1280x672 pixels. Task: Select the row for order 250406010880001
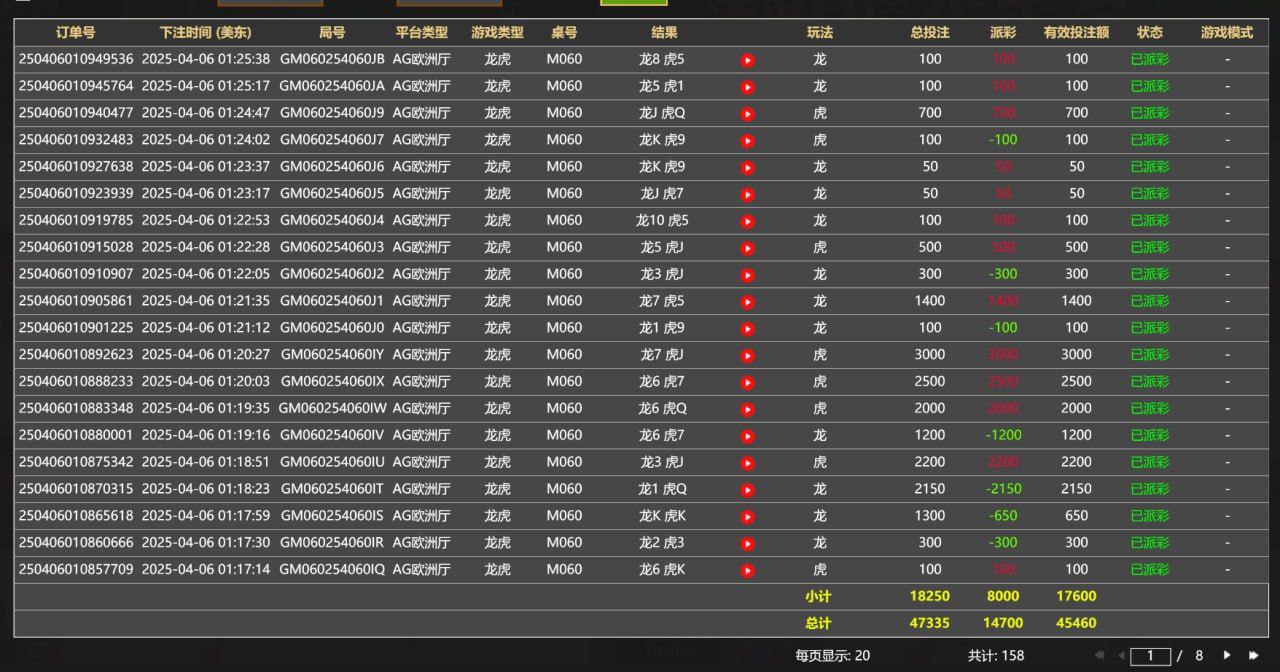[x=76, y=435]
